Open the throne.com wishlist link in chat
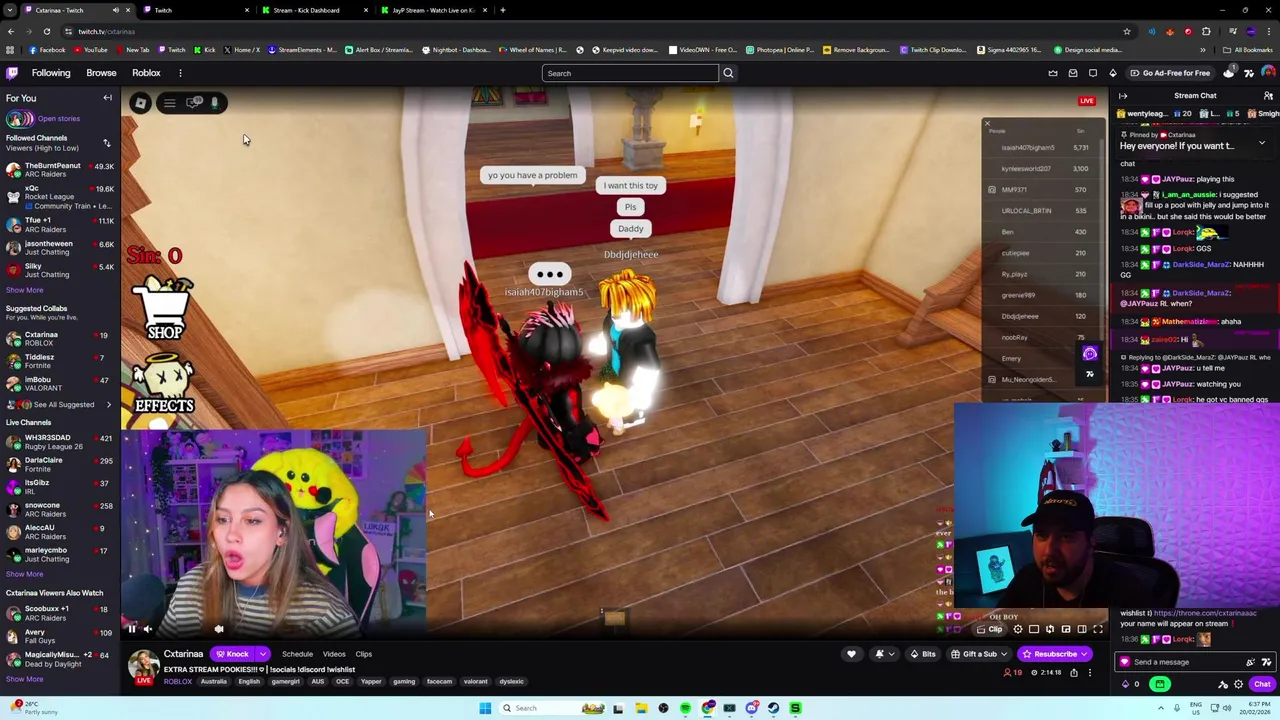 (1205, 613)
